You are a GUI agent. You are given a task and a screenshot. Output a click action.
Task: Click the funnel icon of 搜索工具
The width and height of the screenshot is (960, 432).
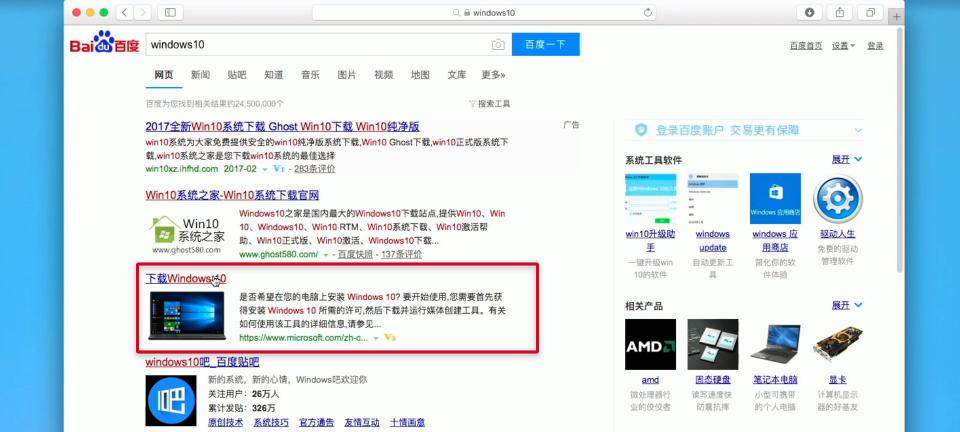(x=473, y=104)
